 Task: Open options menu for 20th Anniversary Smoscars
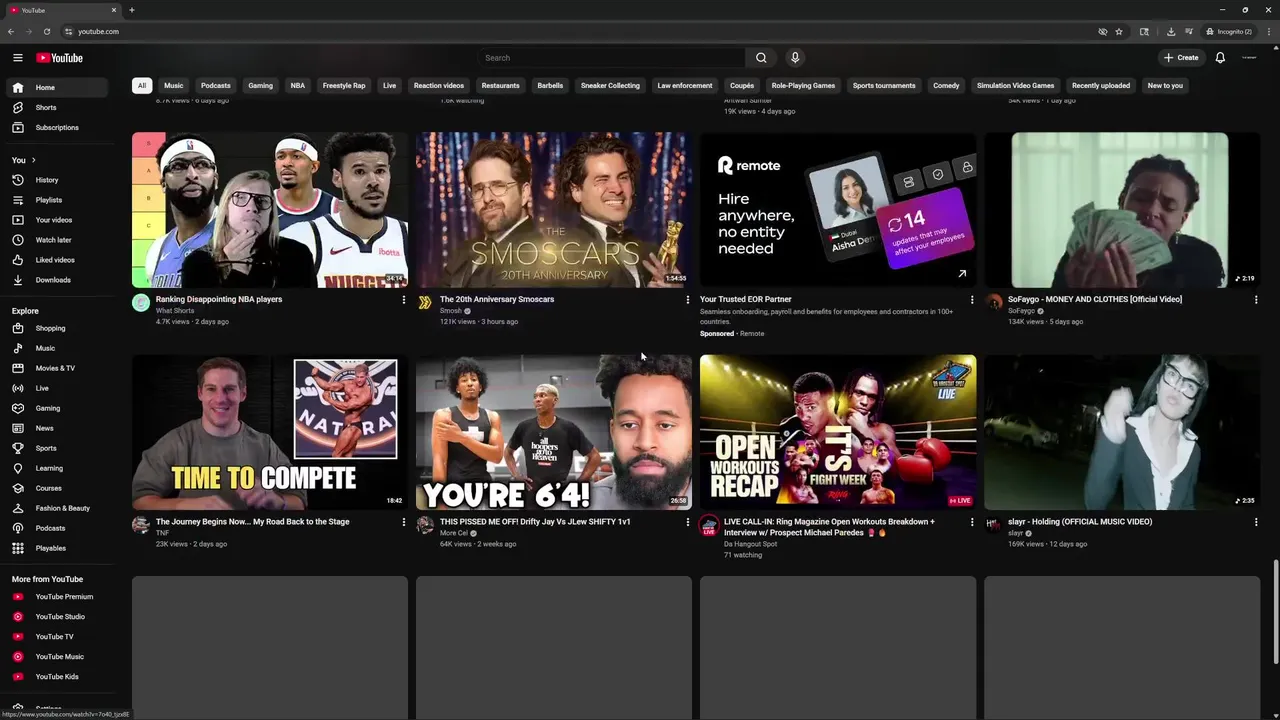pyautogui.click(x=688, y=300)
